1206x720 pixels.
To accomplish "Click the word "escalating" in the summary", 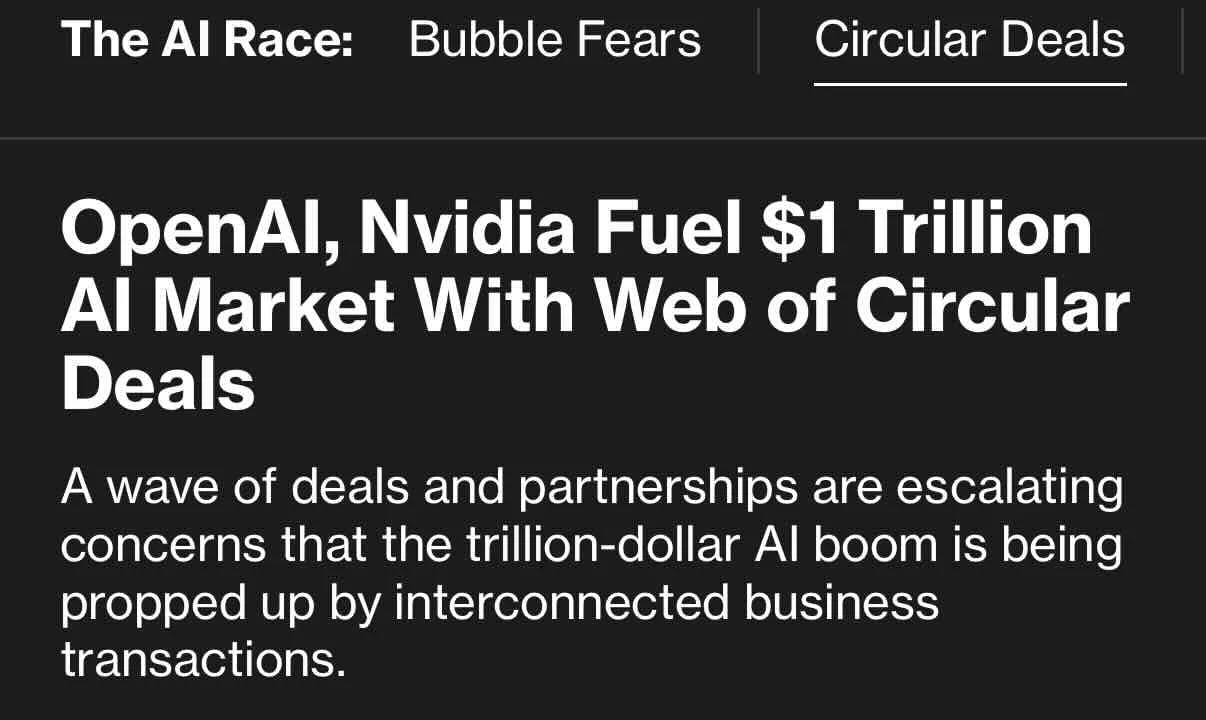I will (1010, 490).
